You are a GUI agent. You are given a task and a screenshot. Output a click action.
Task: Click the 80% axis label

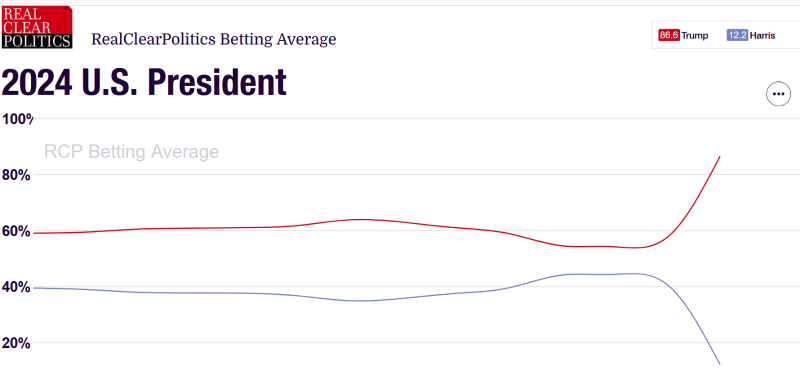coord(16,175)
